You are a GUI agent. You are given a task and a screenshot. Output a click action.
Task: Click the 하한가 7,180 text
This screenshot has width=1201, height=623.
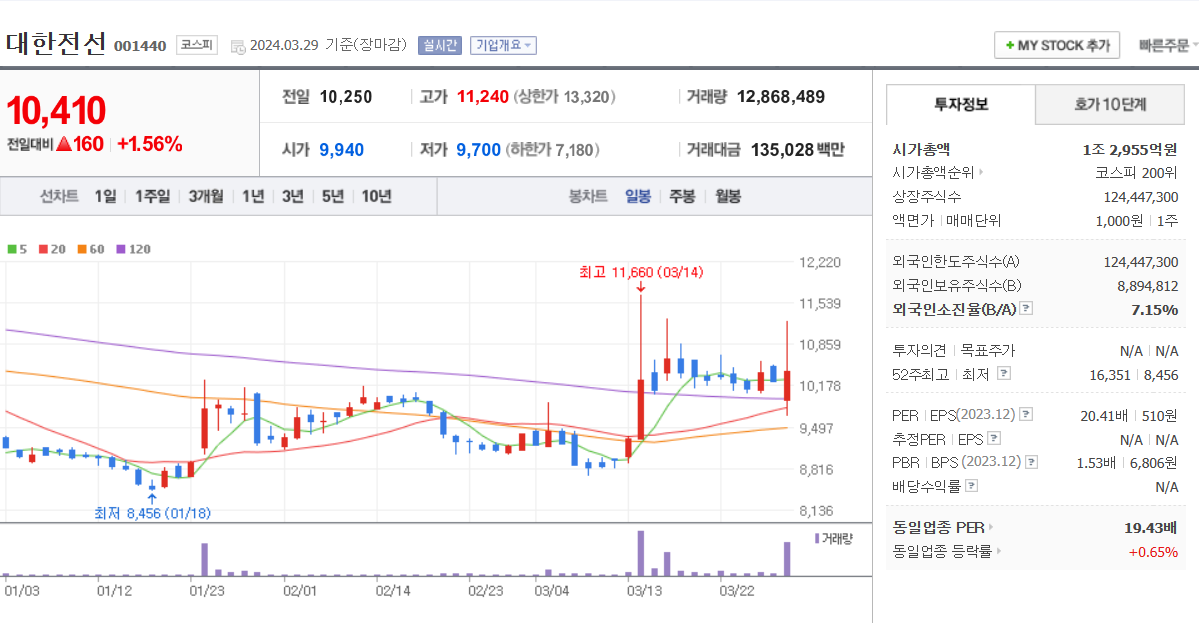click(553, 150)
